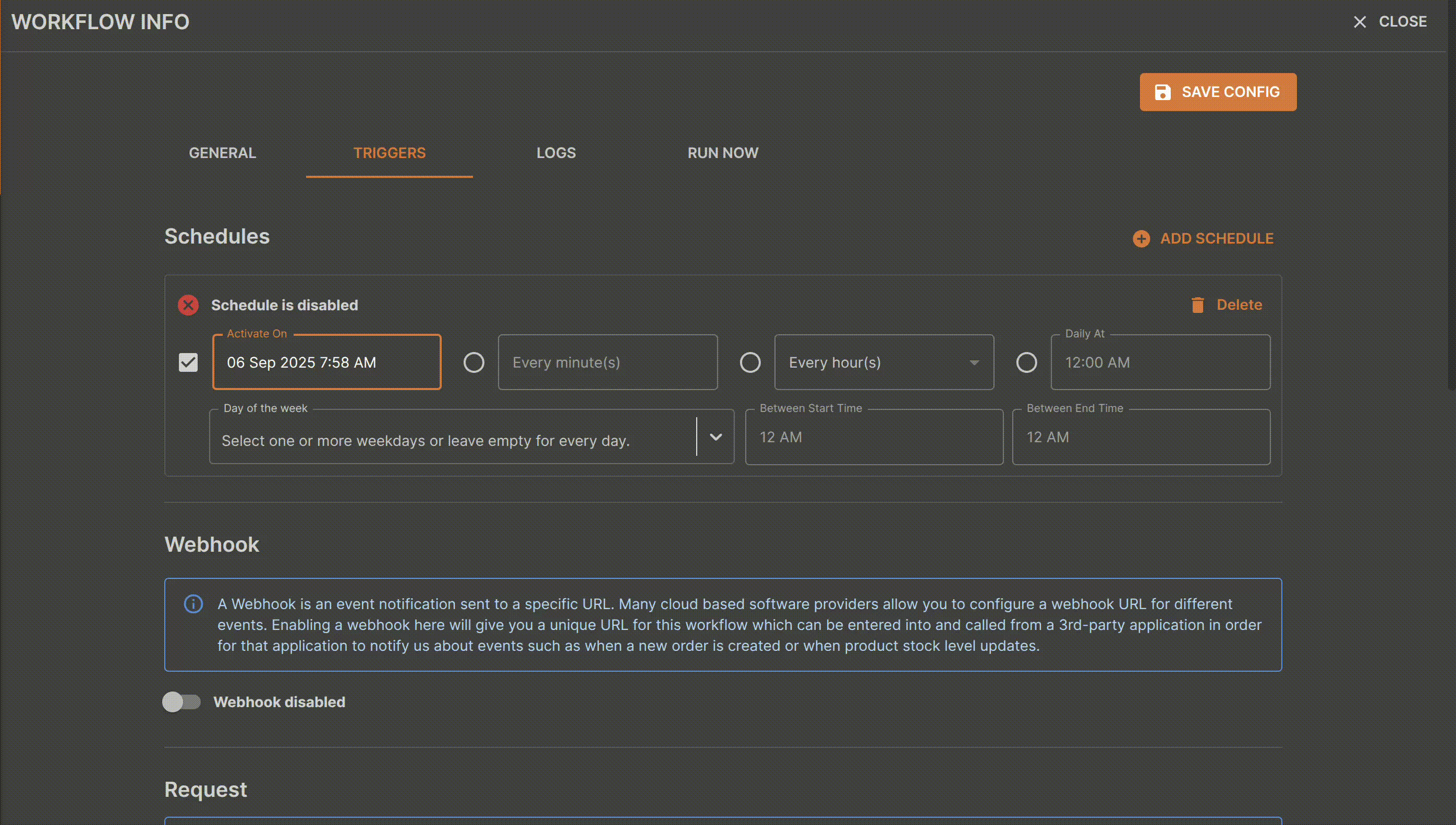Click the Daily At 12:00 AM field
1456x825 pixels.
1160,362
